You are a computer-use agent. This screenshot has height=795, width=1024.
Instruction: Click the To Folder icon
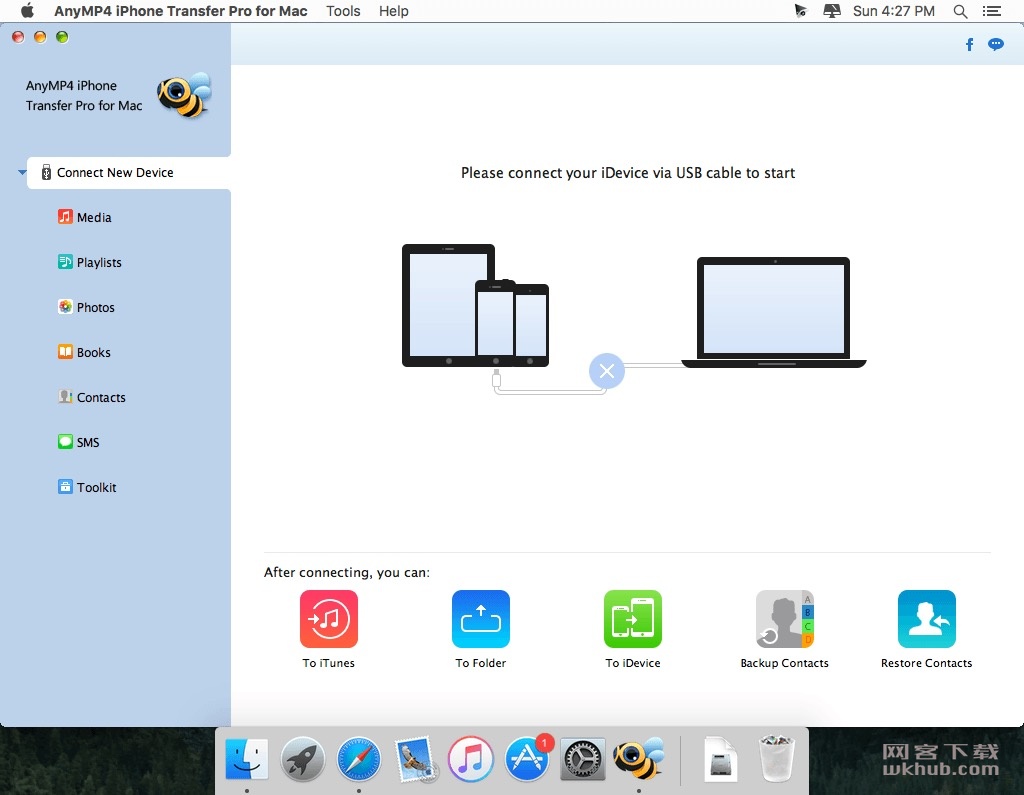pos(481,619)
